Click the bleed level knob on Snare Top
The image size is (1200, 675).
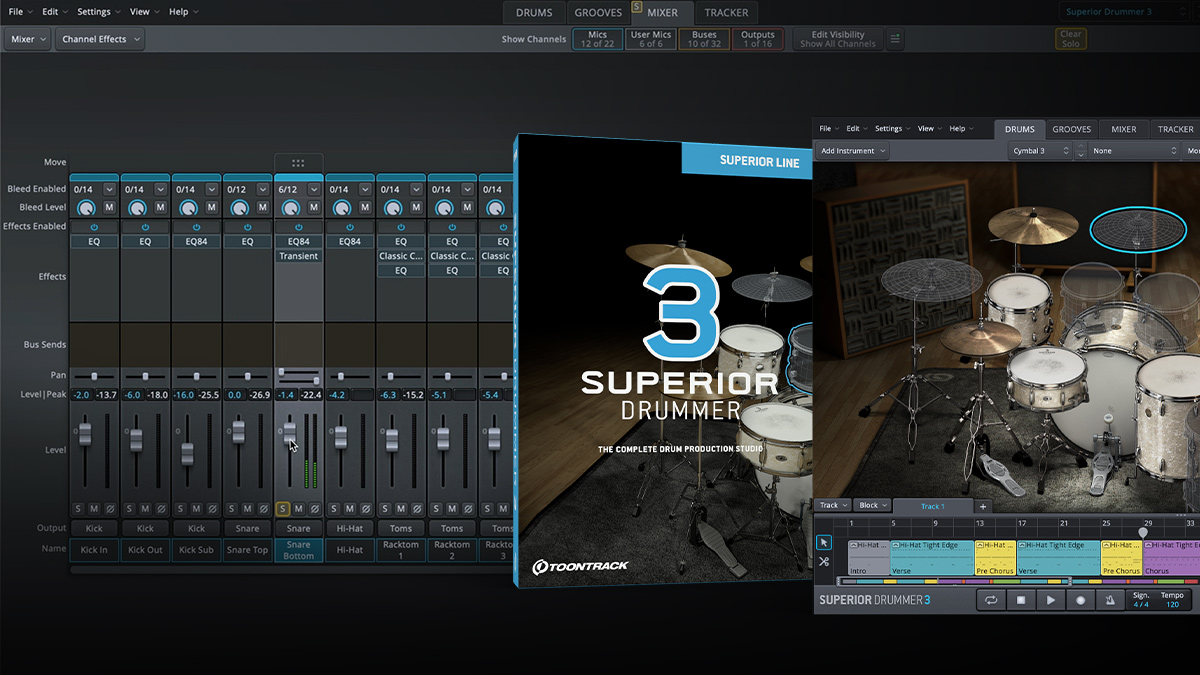pyautogui.click(x=239, y=208)
